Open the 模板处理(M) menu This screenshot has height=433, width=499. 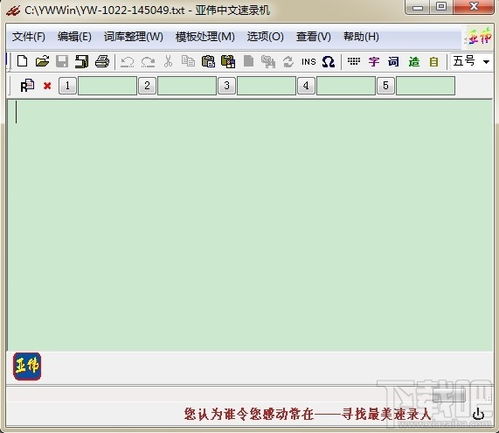point(205,37)
